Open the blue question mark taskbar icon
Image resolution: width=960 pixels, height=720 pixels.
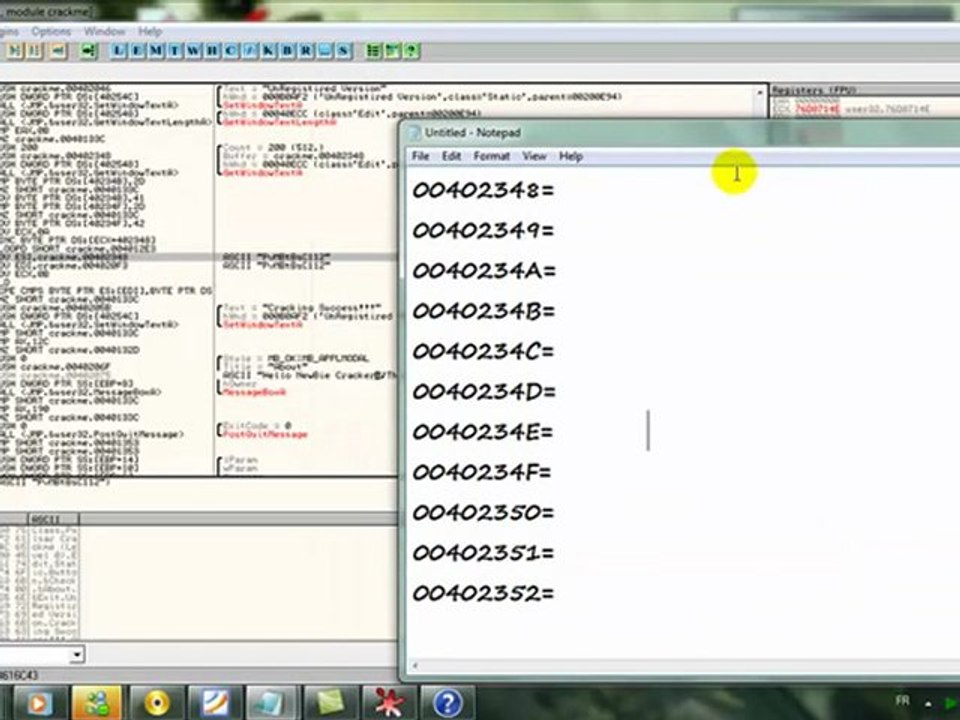coord(448,703)
